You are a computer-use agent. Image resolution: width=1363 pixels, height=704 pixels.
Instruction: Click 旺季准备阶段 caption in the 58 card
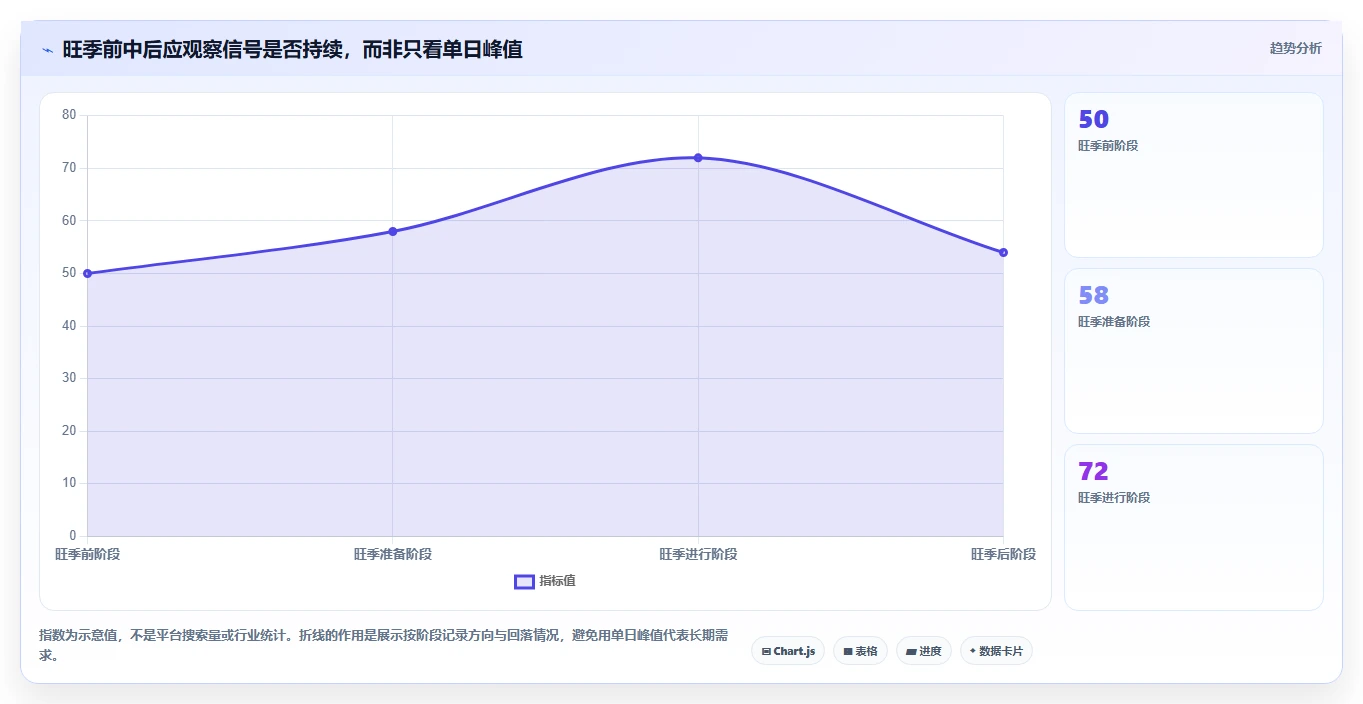[1114, 322]
